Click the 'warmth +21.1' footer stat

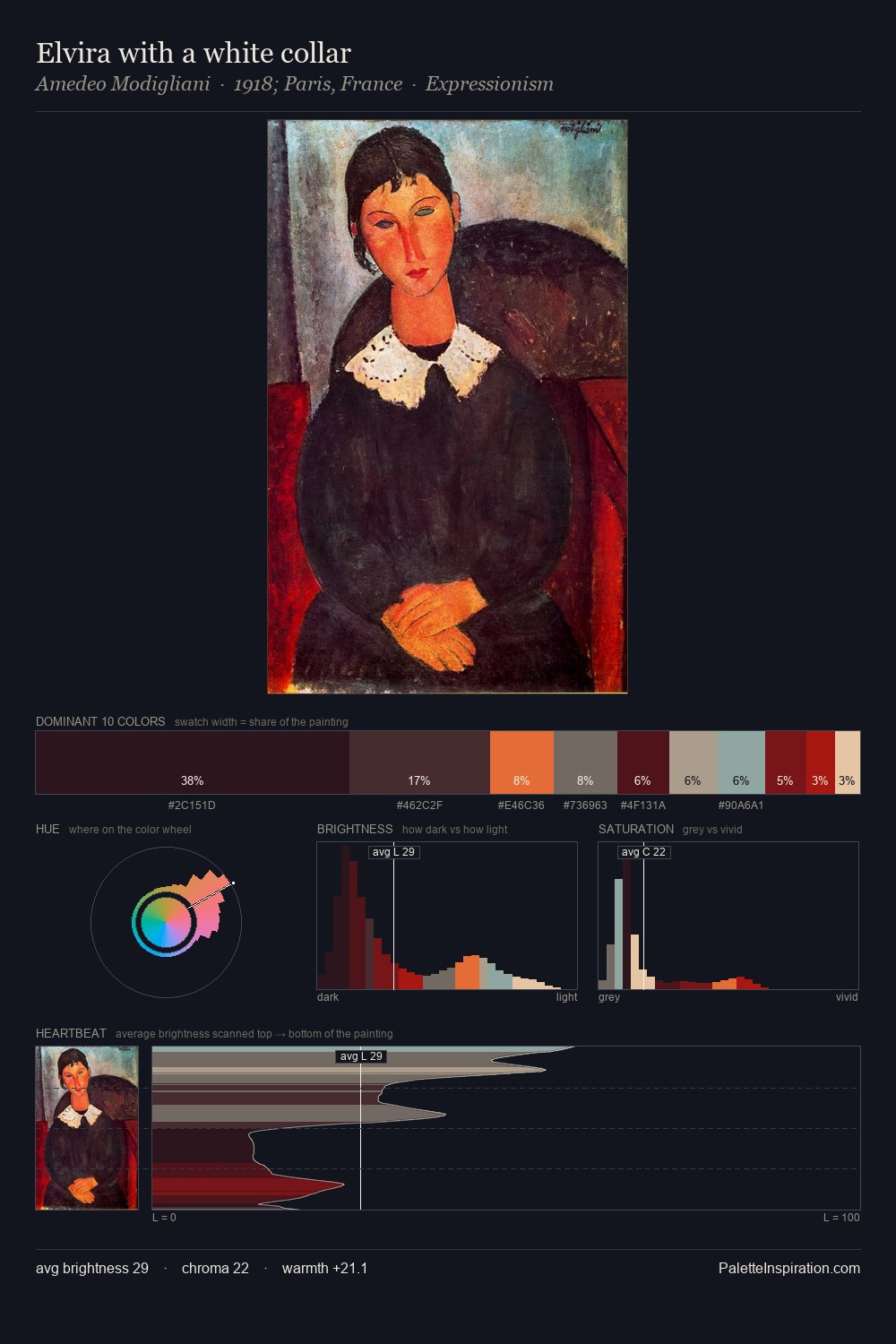324,1268
